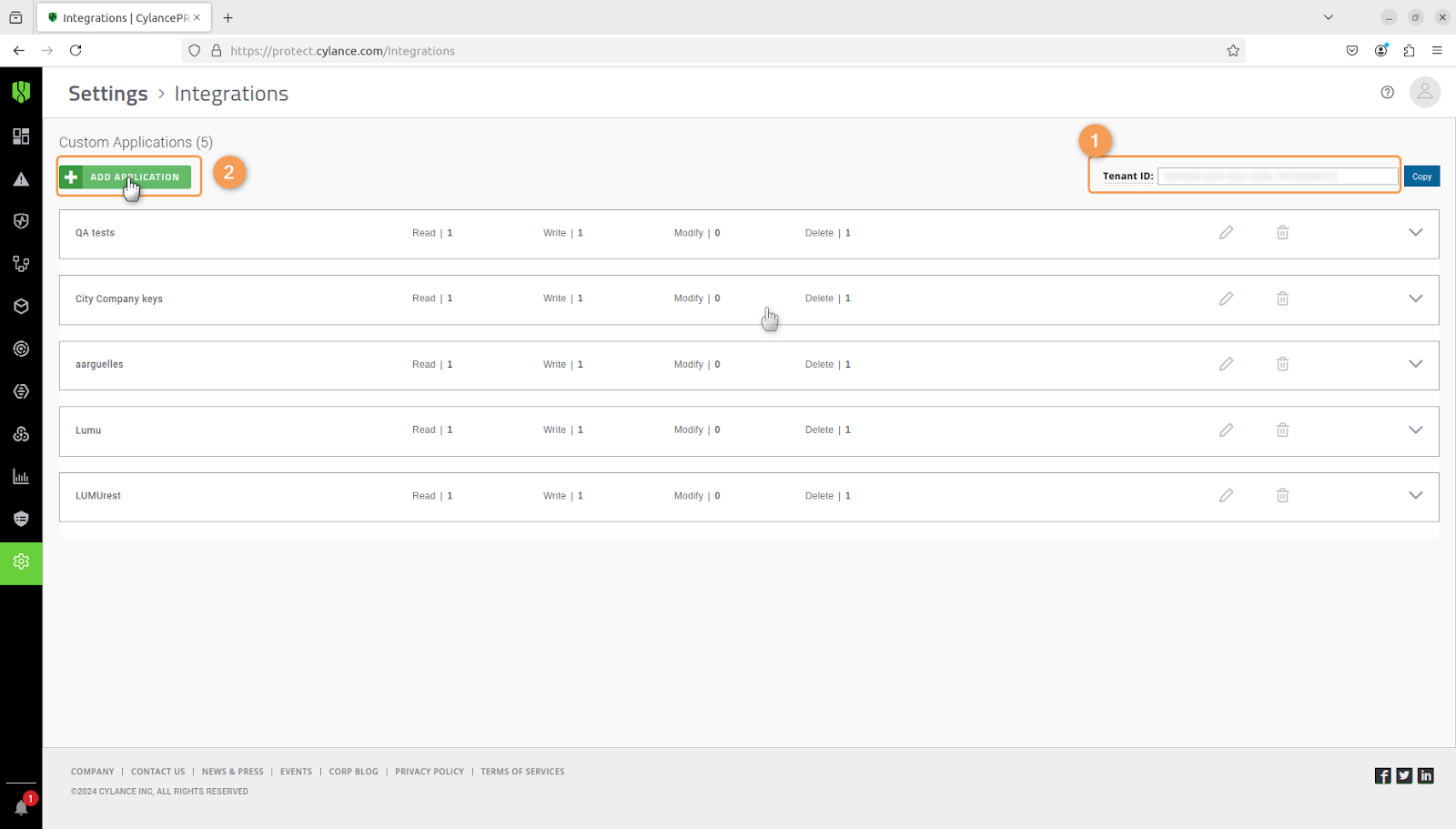The width and height of the screenshot is (1456, 829).
Task: Open the dashboard icon in sidebar
Action: click(x=21, y=136)
